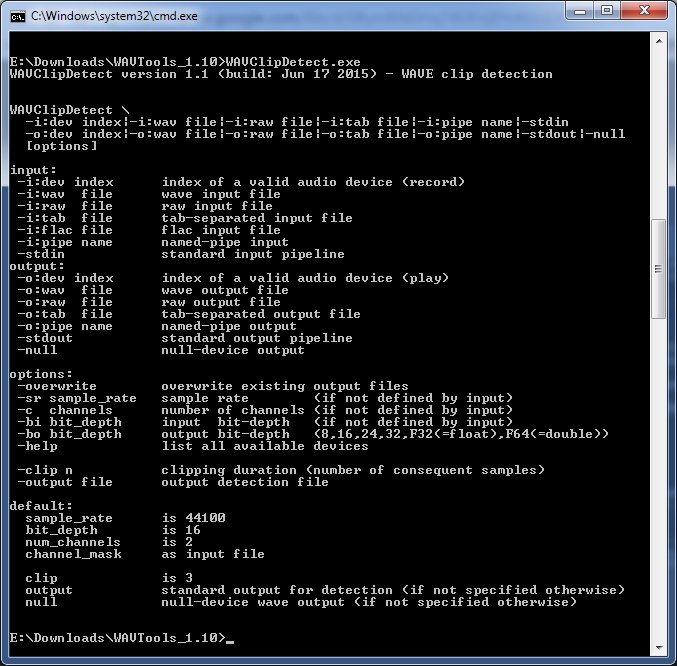Click "null-device output" description
This screenshot has height=666, width=677.
233,350
